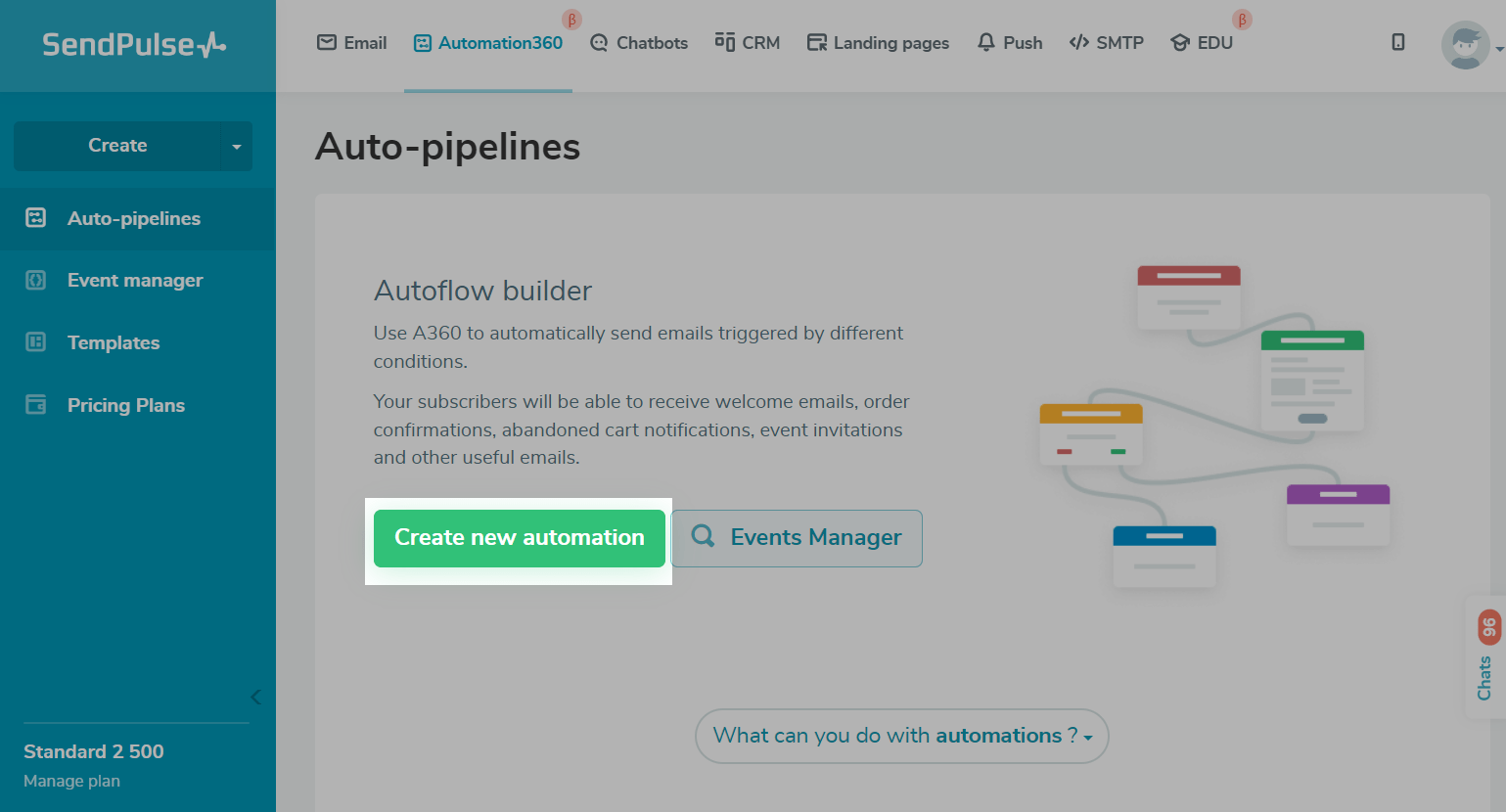1506x812 pixels.
Task: Open the Landing pages tab
Action: pos(878,43)
